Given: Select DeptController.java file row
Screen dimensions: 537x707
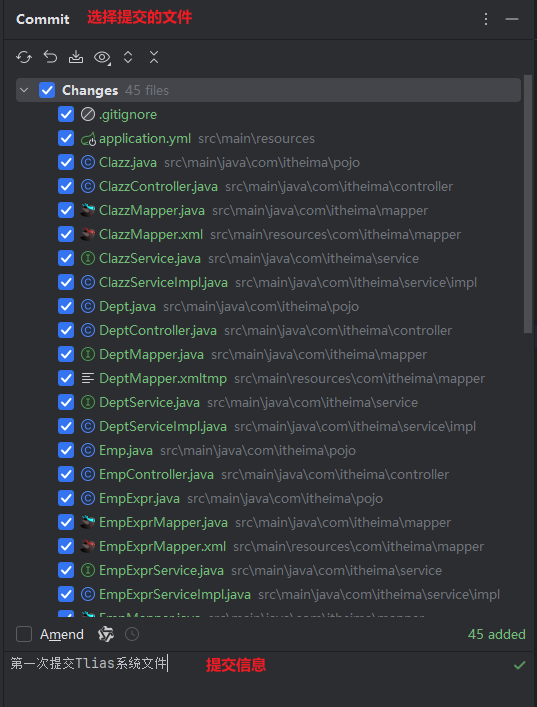Looking at the screenshot, I should [268, 330].
